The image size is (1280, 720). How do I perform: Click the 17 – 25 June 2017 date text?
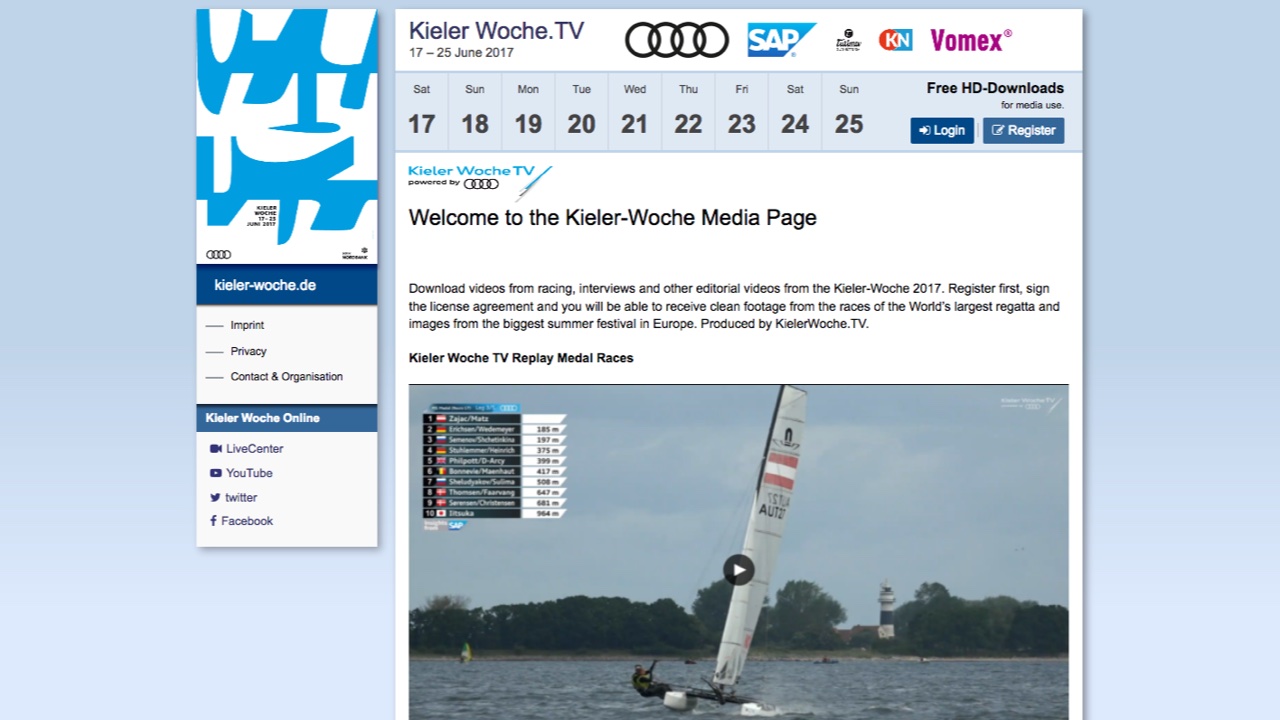point(461,53)
